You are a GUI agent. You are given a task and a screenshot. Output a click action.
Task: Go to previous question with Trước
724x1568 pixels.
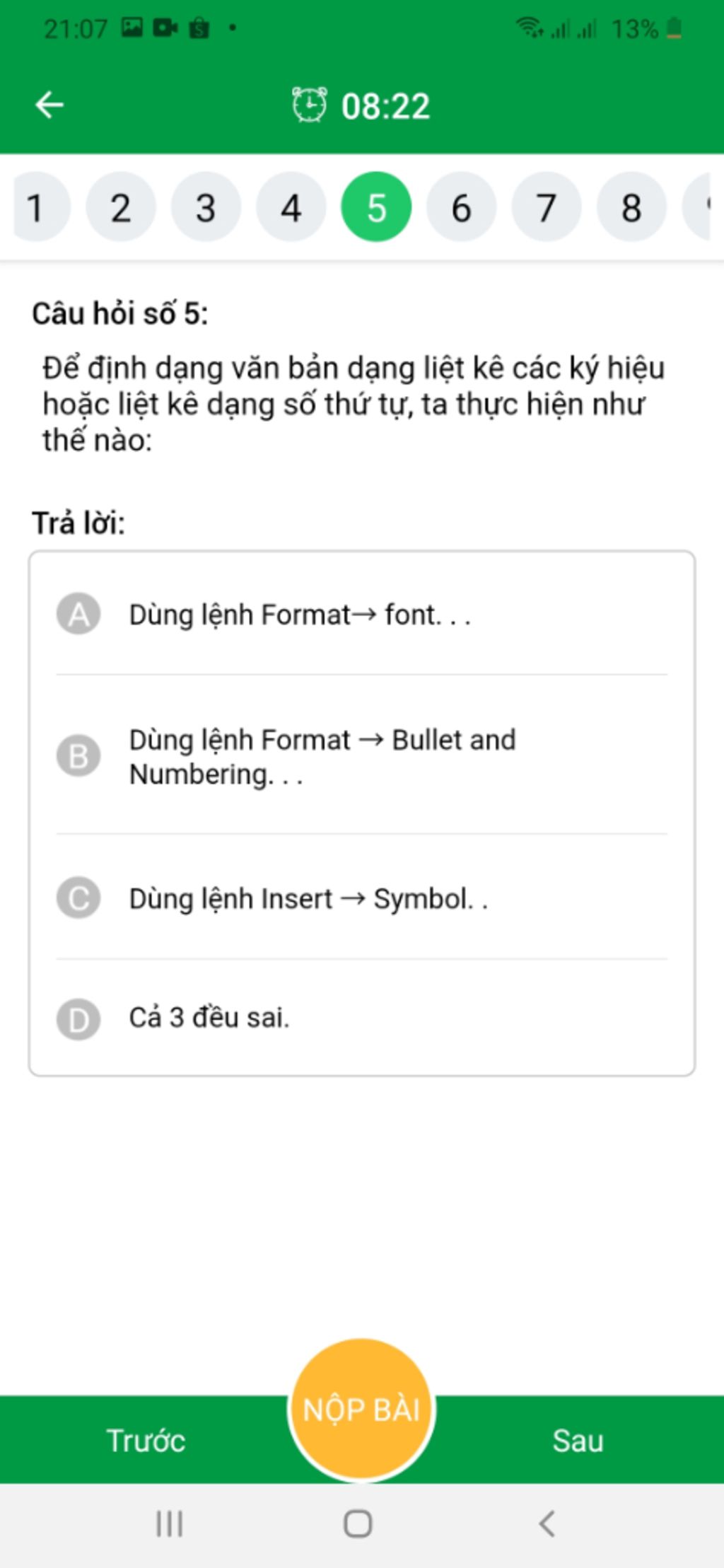[x=146, y=1441]
